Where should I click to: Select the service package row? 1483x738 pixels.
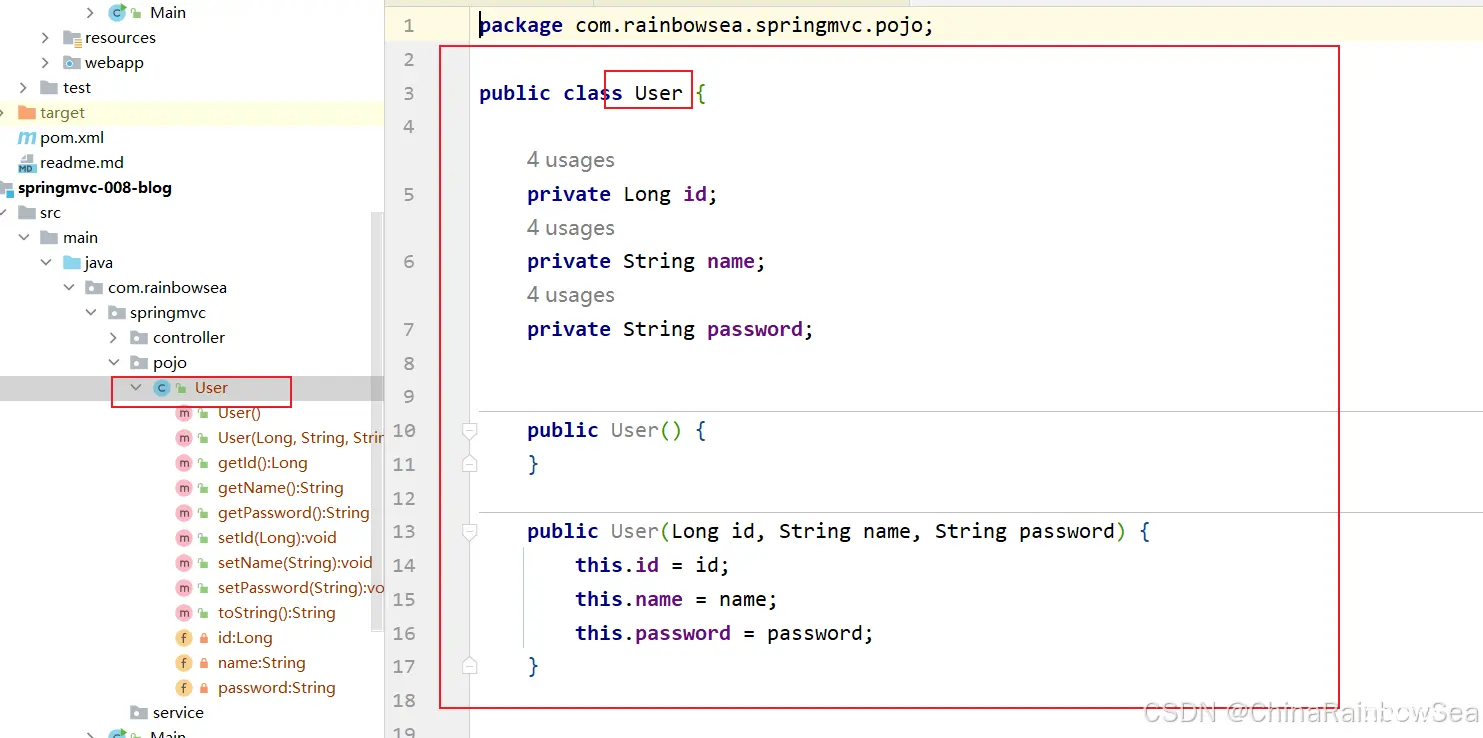click(x=192, y=713)
